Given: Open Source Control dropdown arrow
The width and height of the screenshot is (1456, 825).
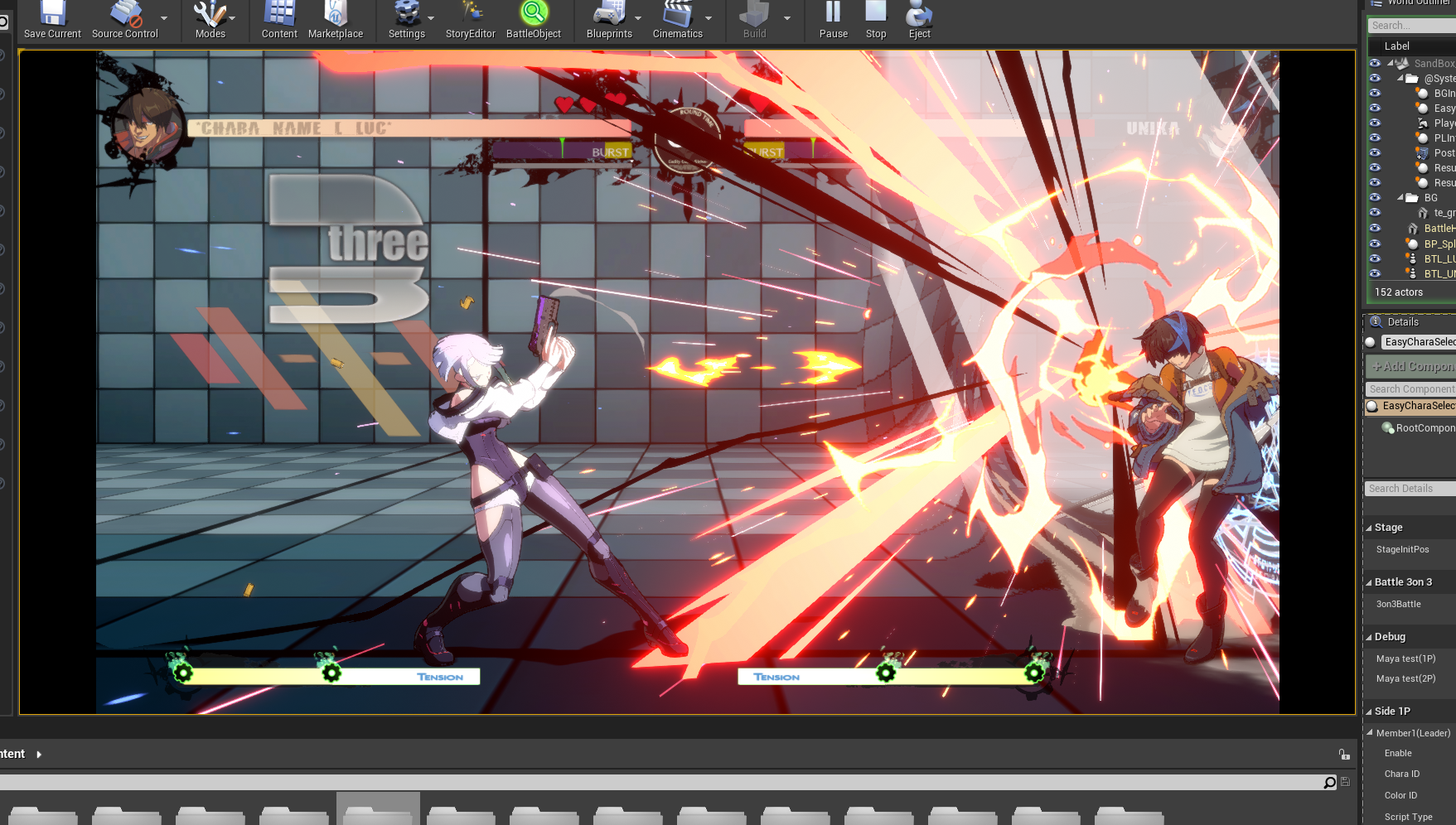Looking at the screenshot, I should pyautogui.click(x=164, y=17).
